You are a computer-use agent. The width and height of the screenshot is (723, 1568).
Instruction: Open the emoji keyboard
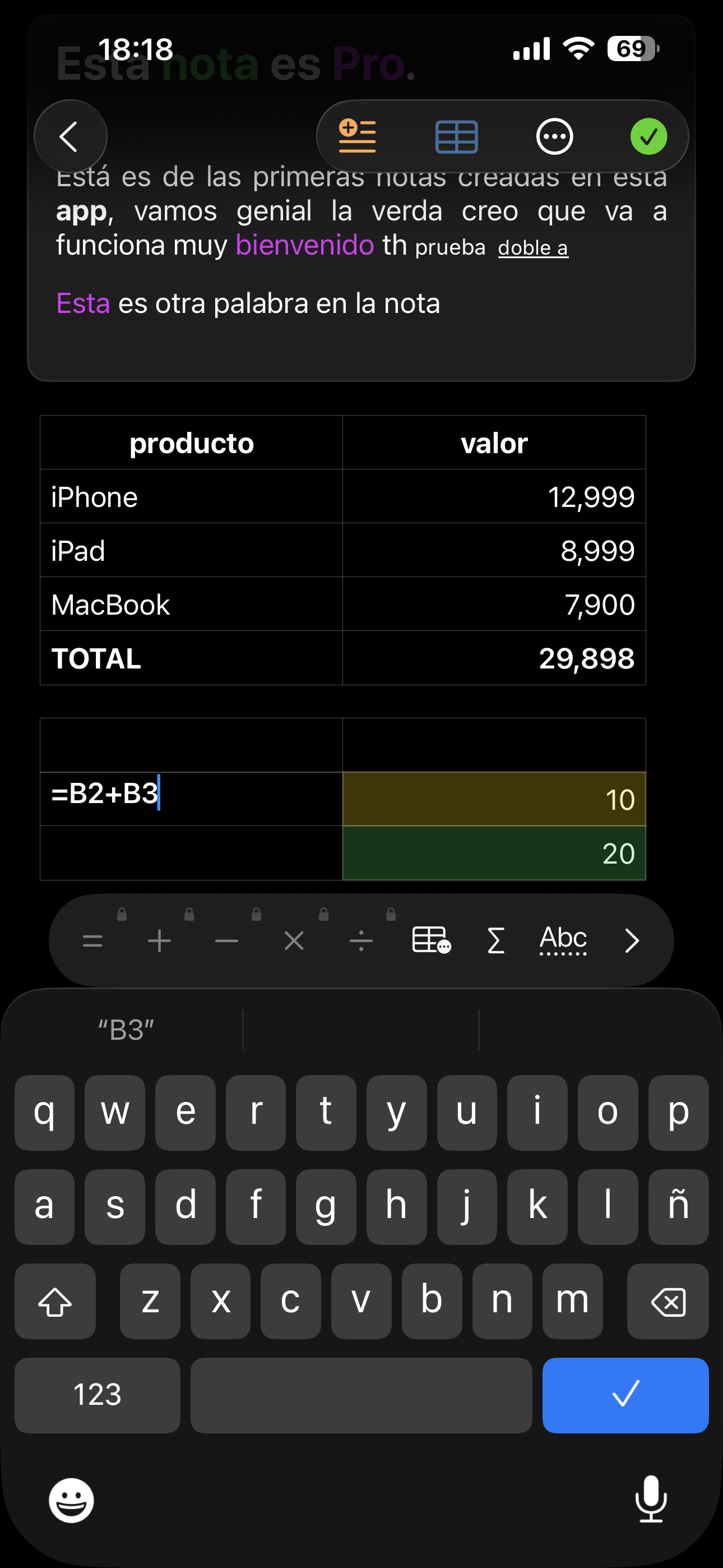coord(71,1500)
